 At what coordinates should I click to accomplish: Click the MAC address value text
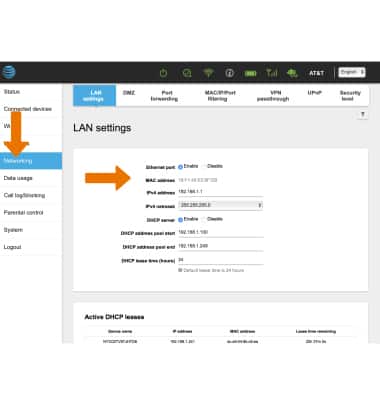(198, 180)
